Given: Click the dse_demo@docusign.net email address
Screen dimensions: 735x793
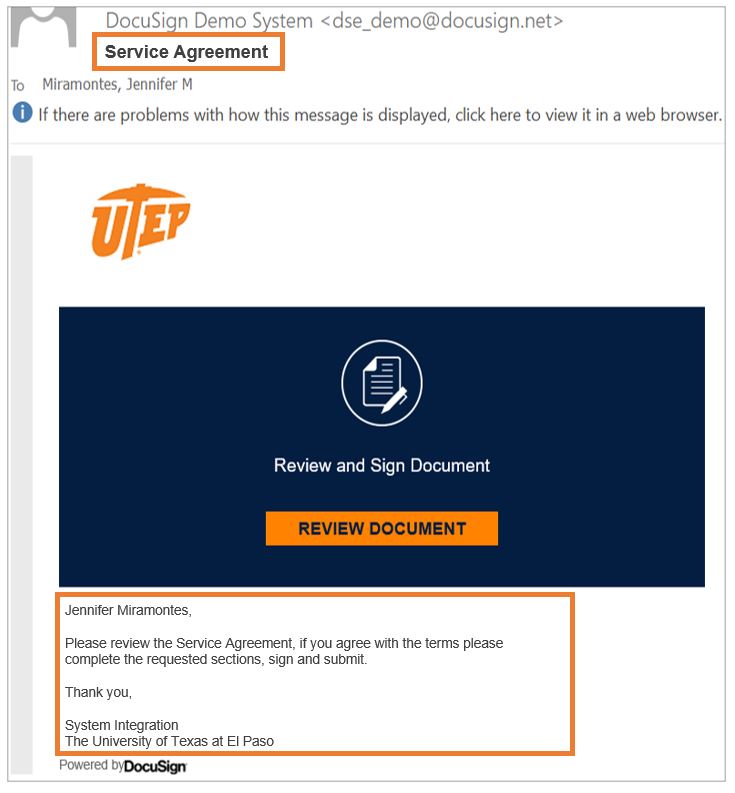Looking at the screenshot, I should (442, 21).
